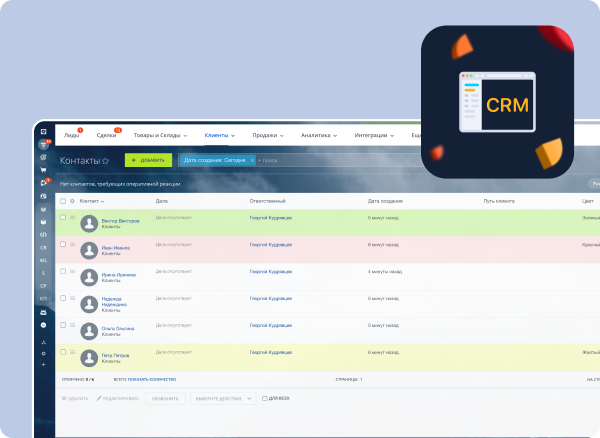Click the open book icon in sidebar
600x438 pixels.
pos(43,209)
